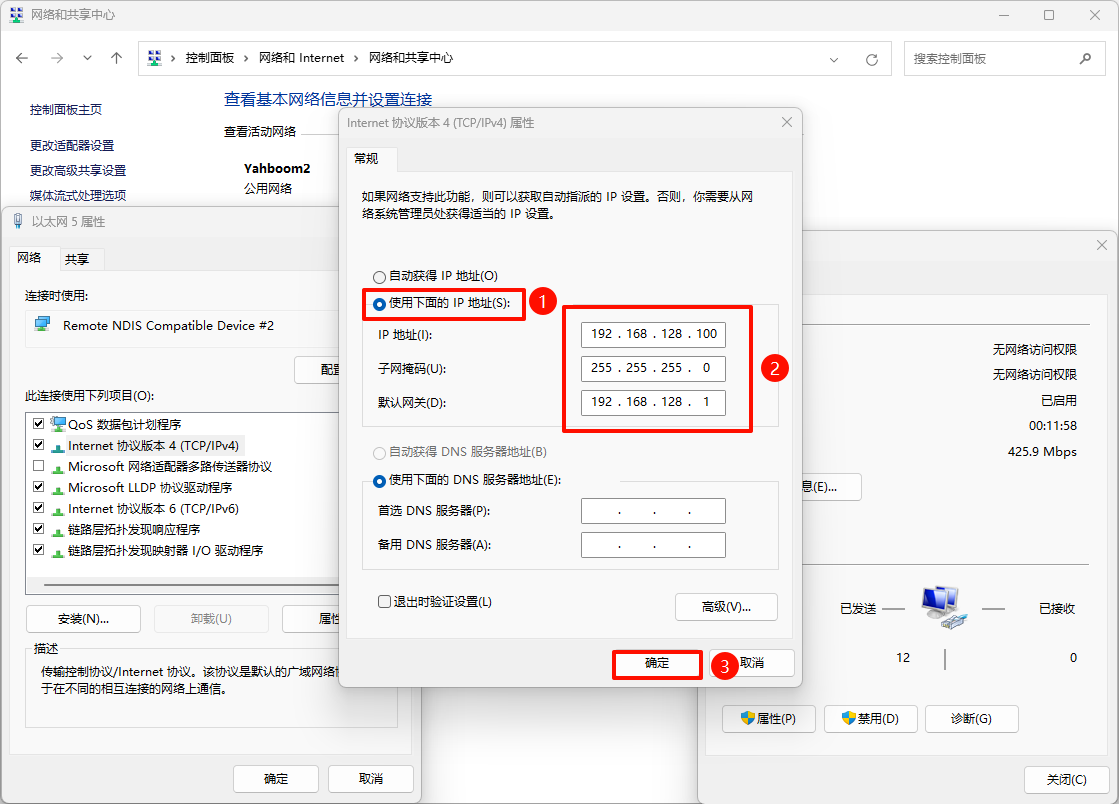1119x804 pixels.
Task: Click 高级(V)... advanced button
Action: (726, 607)
